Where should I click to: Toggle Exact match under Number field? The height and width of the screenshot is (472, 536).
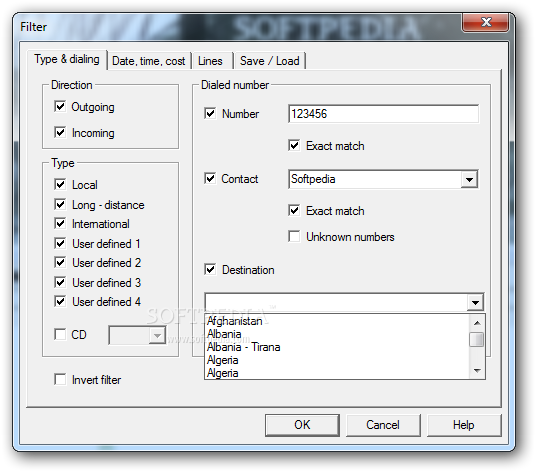294,146
